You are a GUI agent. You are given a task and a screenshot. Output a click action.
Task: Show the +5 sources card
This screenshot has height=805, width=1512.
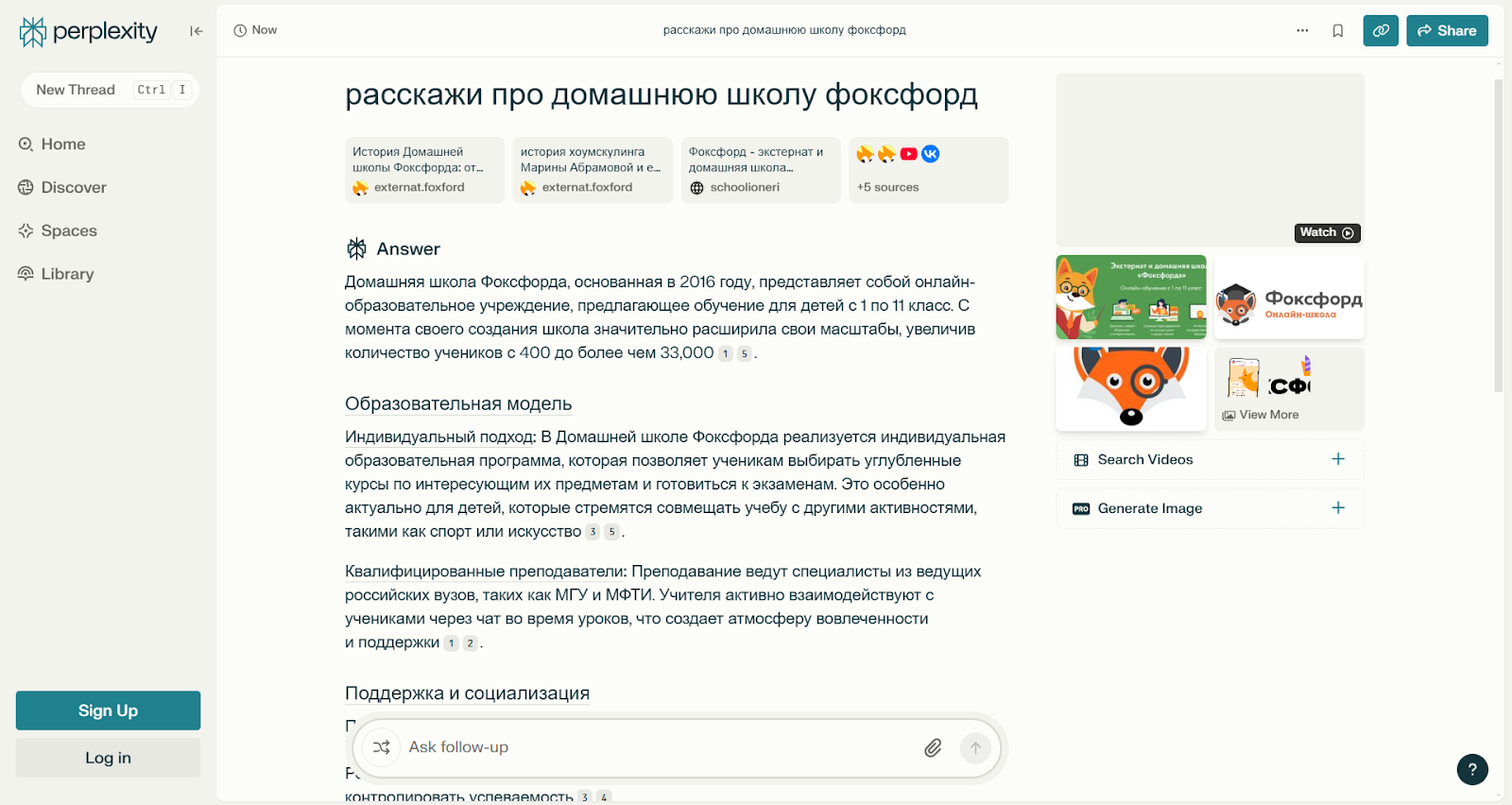point(929,170)
